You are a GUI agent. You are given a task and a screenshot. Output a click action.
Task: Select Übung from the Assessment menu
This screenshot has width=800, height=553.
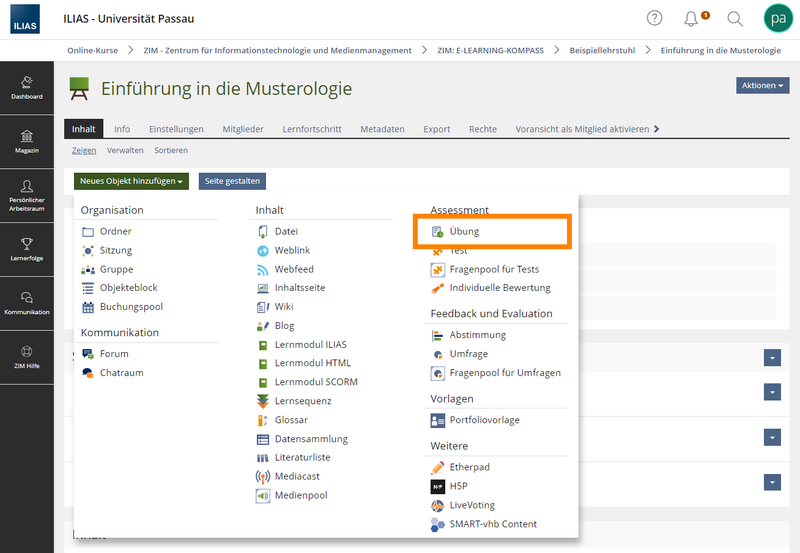(x=464, y=231)
